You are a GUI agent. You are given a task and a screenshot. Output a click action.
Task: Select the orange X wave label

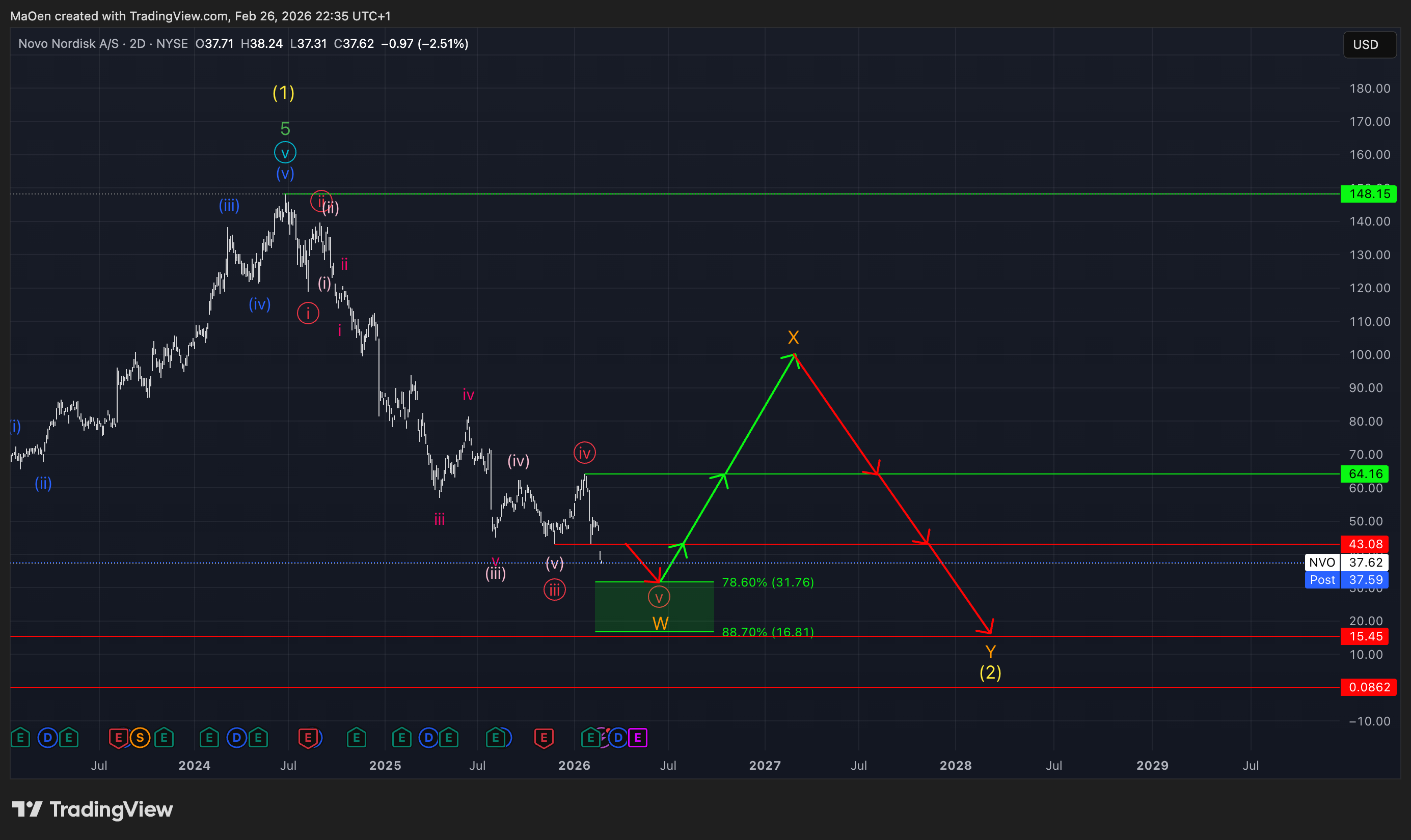(x=793, y=338)
